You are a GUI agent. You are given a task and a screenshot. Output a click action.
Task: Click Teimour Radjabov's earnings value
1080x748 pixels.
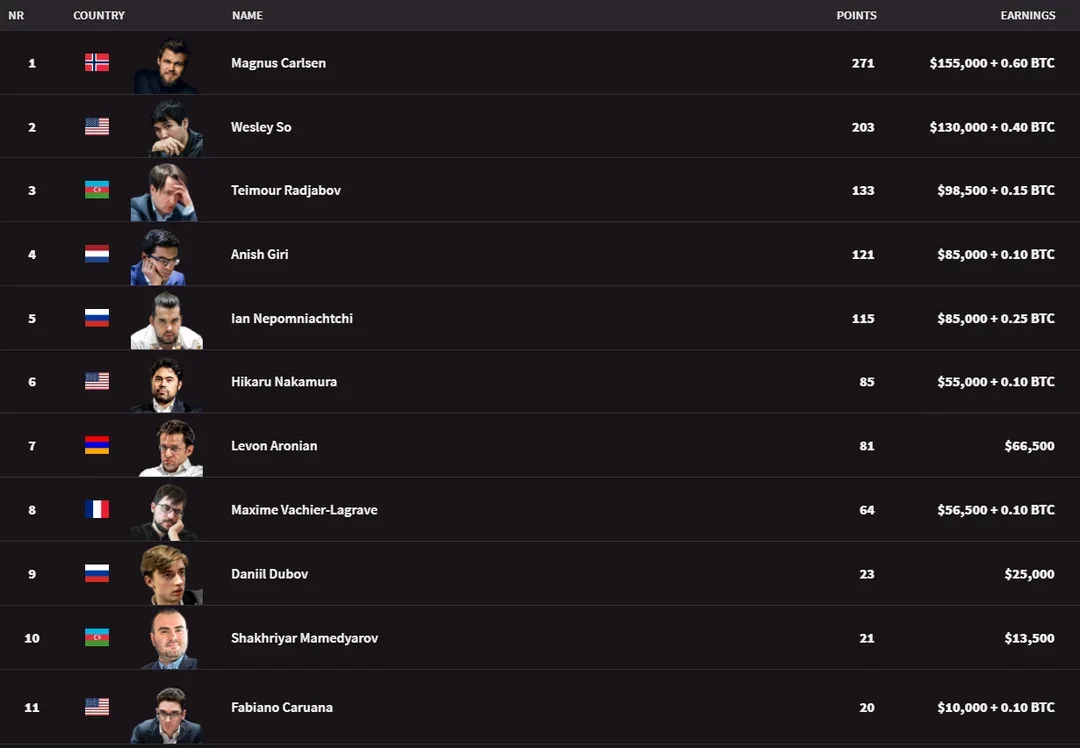pyautogui.click(x=991, y=190)
